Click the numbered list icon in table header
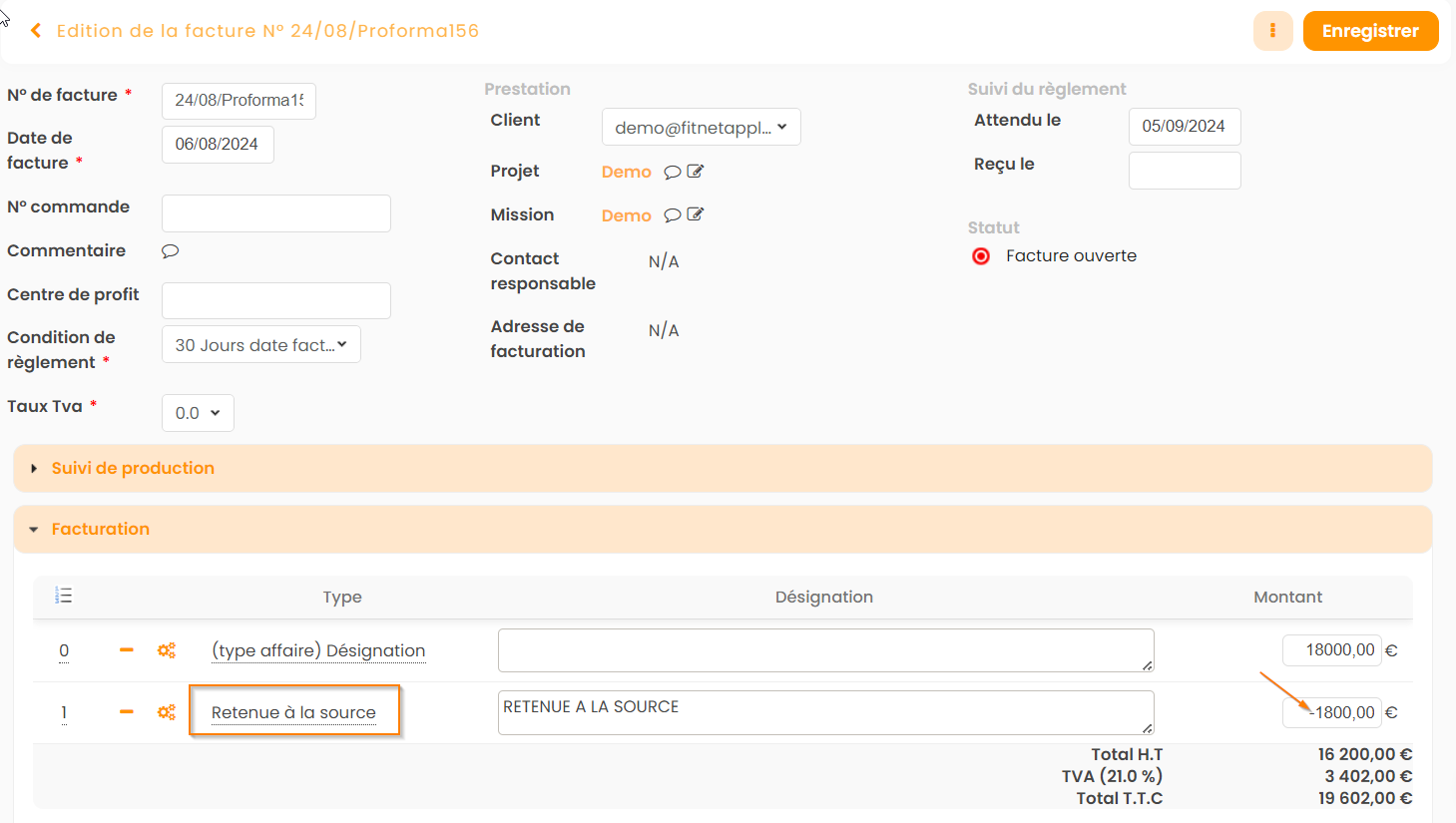This screenshot has width=1456, height=823. 64,596
